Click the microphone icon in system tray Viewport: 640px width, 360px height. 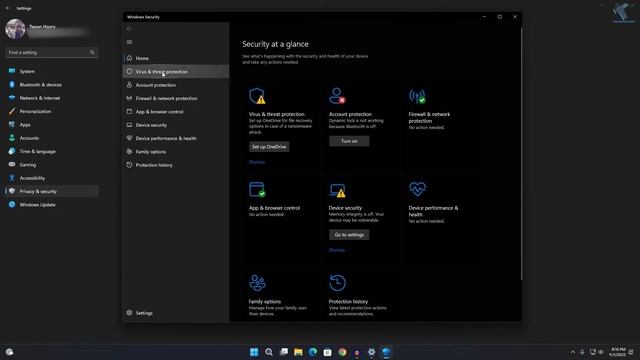coord(582,352)
